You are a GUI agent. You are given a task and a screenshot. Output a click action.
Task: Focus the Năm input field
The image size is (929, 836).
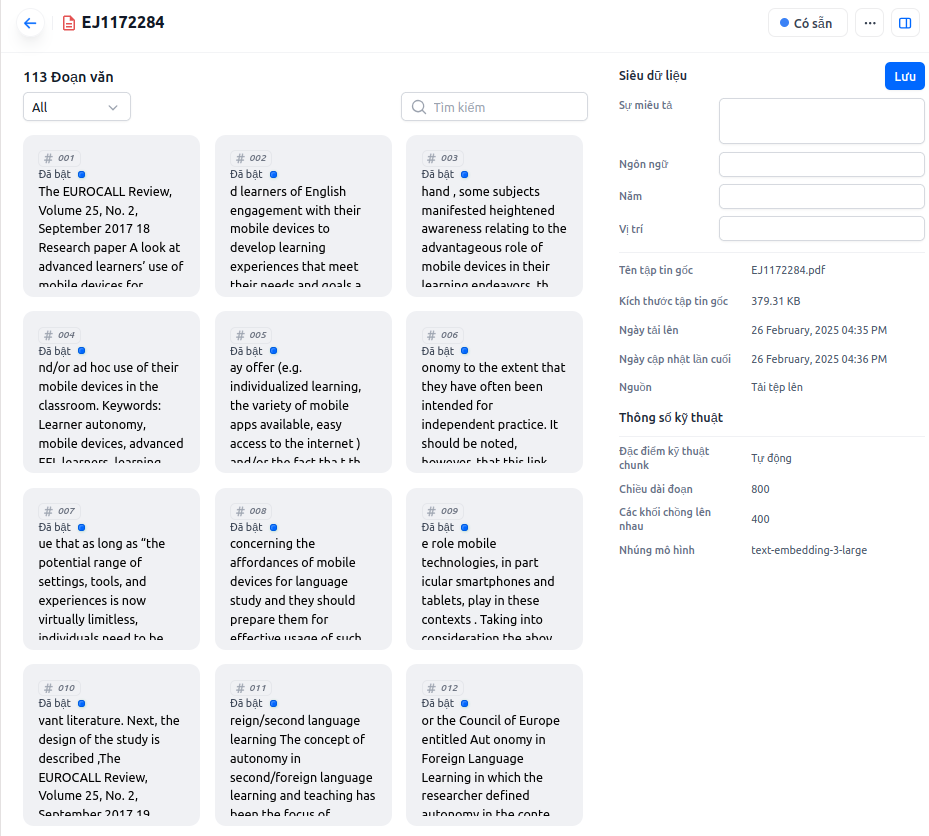point(821,197)
